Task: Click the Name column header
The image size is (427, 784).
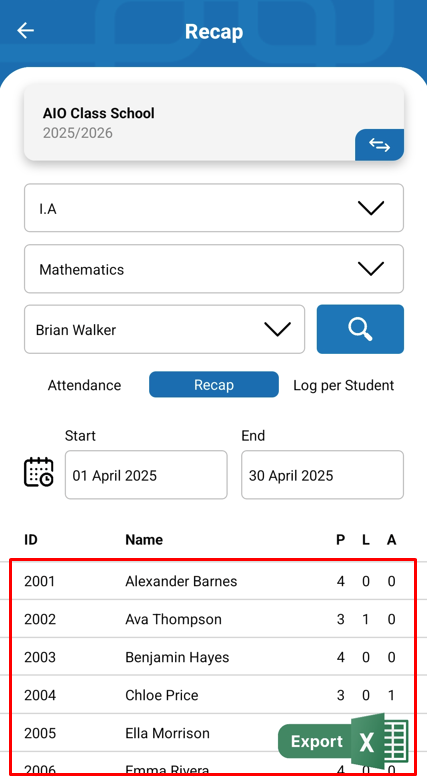Action: 144,540
